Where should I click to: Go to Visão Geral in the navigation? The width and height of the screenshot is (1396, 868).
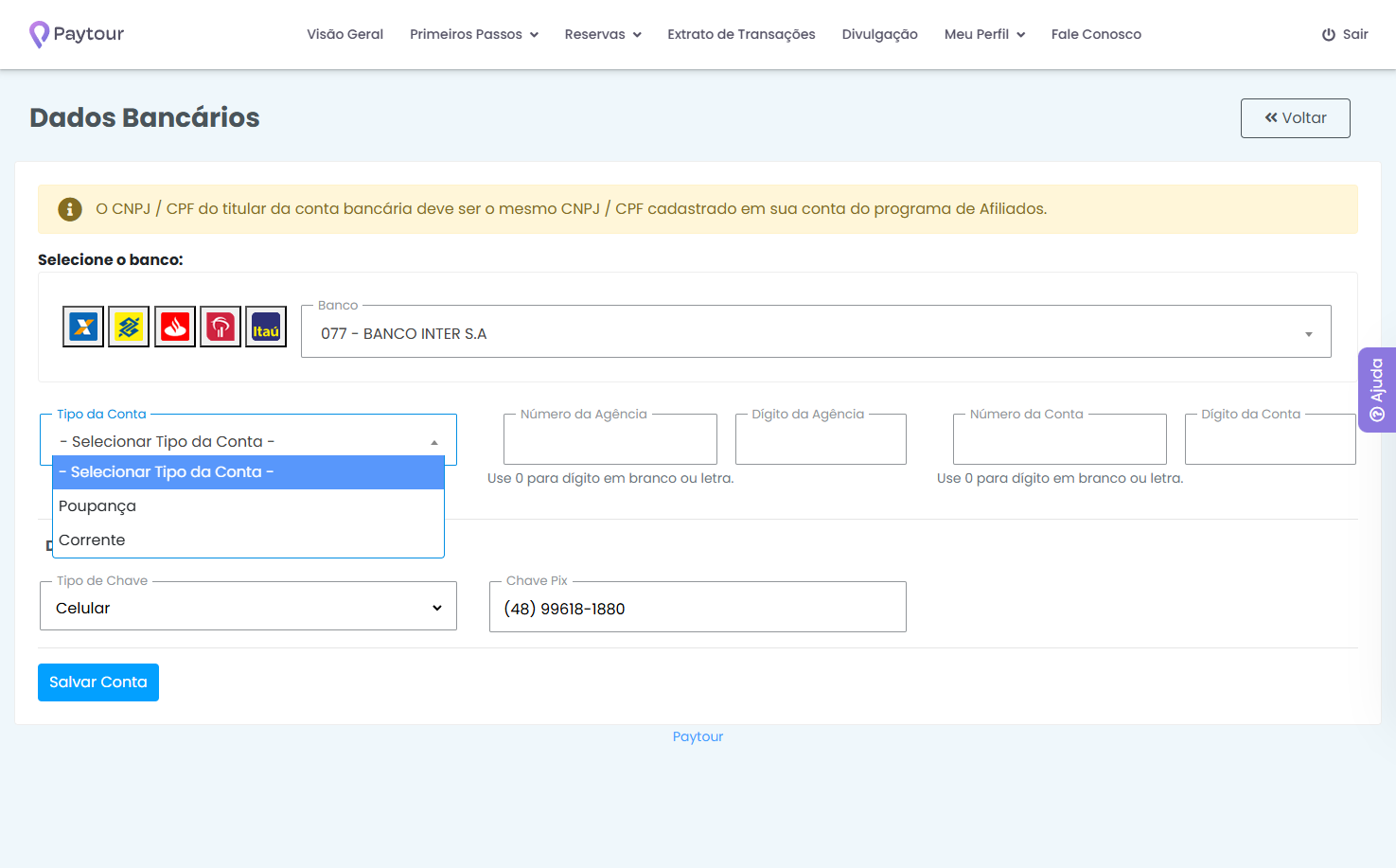tap(345, 34)
